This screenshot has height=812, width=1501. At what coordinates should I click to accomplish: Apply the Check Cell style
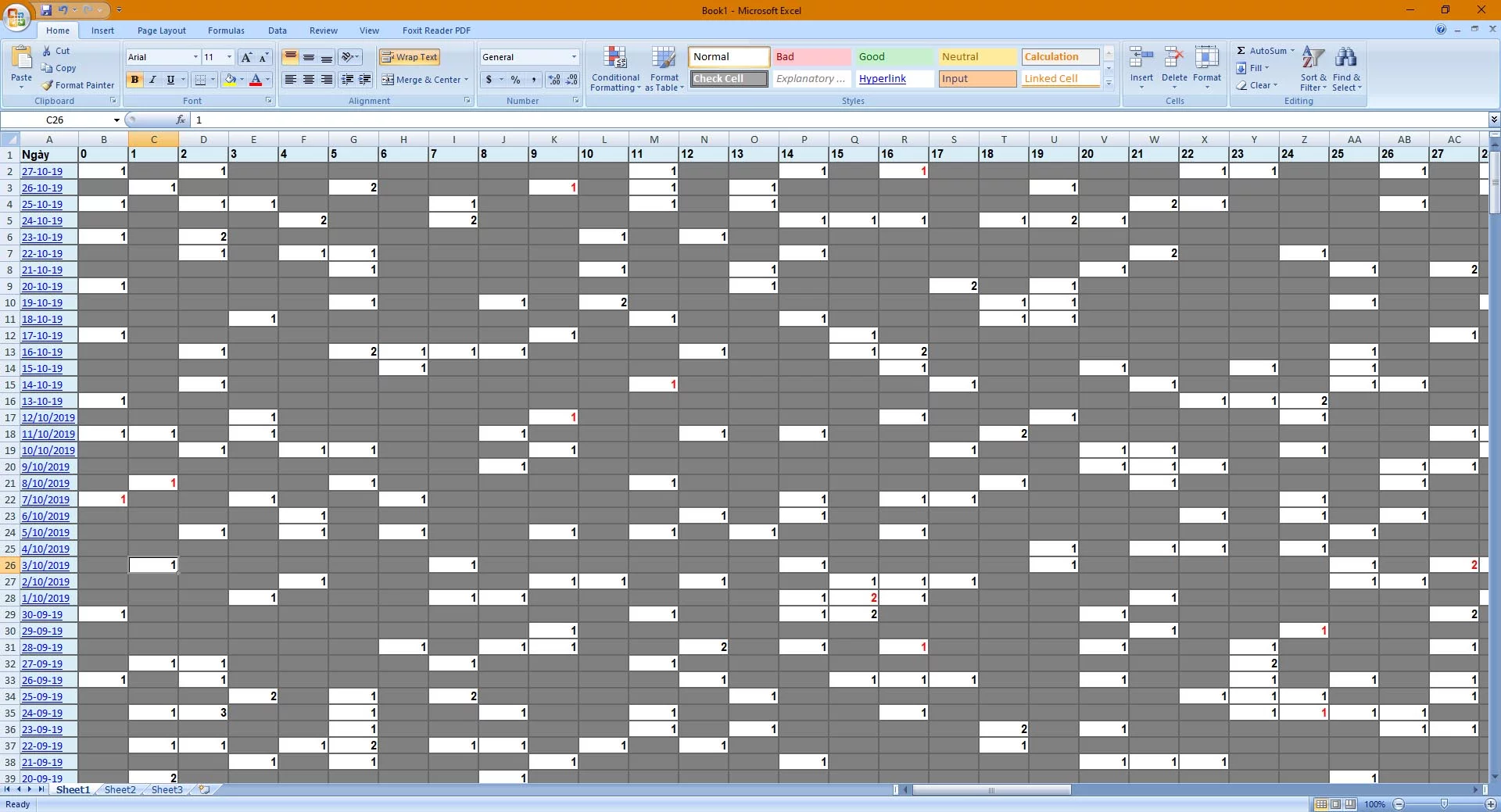(729, 79)
